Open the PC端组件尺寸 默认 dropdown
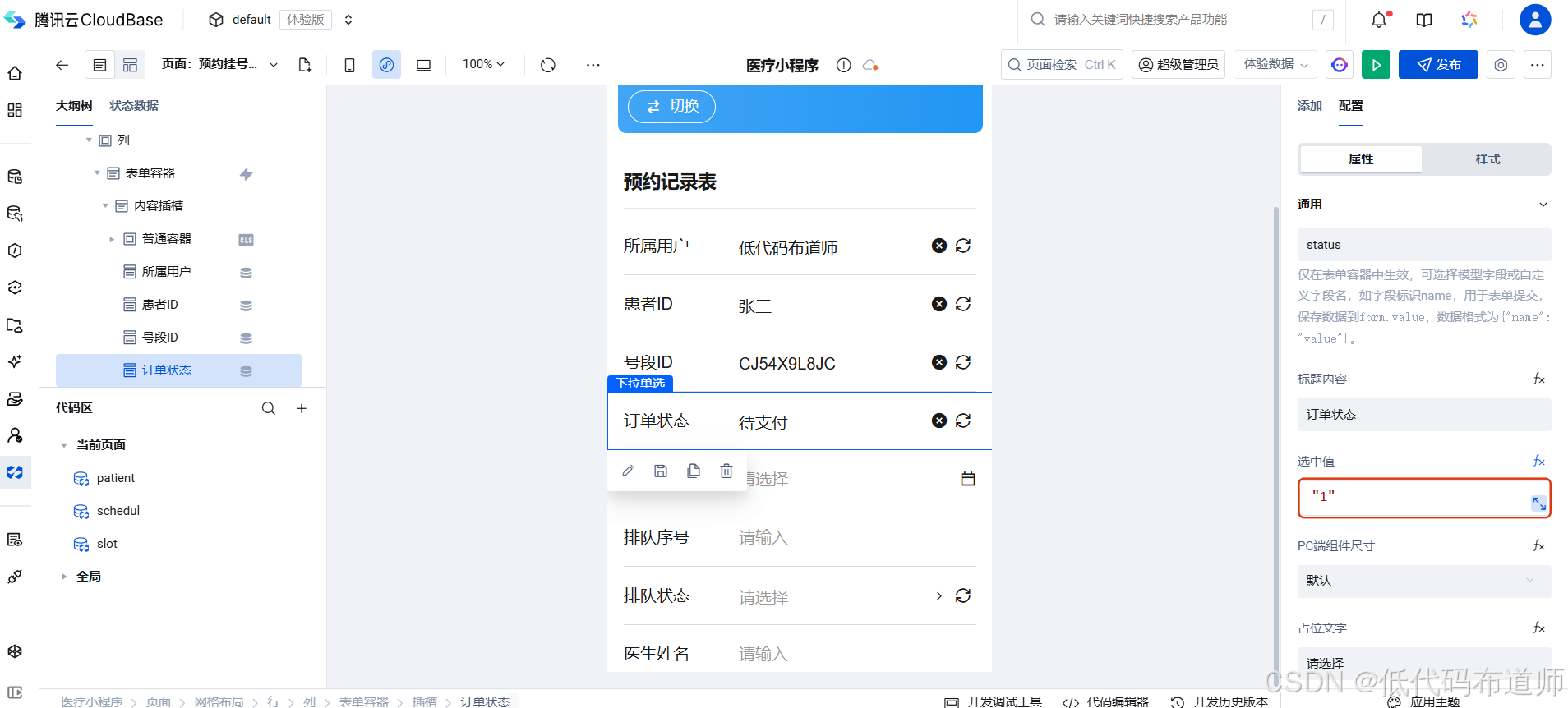Screen dimensions: 1568x708 tap(1424, 581)
